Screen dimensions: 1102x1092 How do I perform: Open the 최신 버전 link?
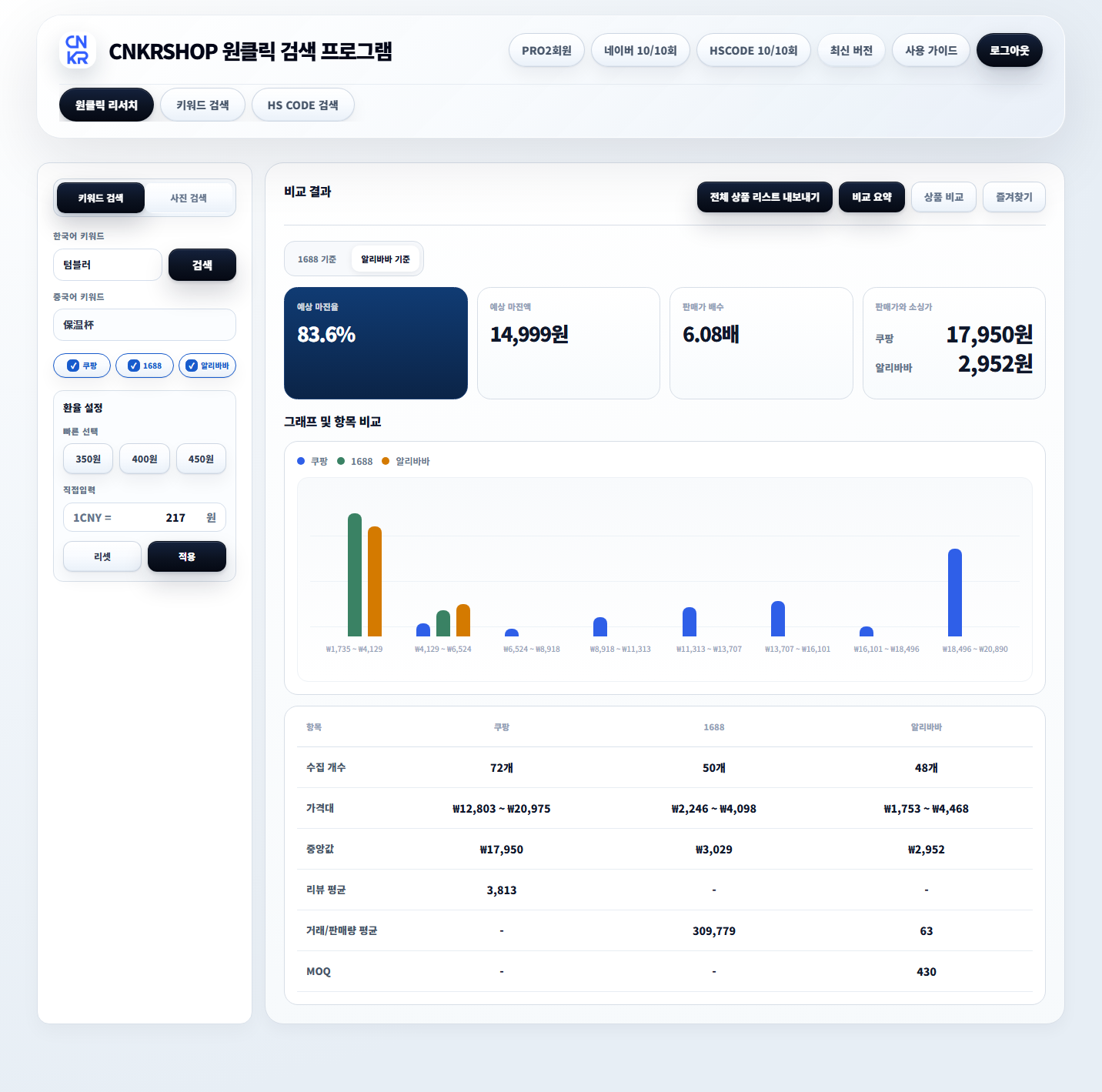coord(851,50)
